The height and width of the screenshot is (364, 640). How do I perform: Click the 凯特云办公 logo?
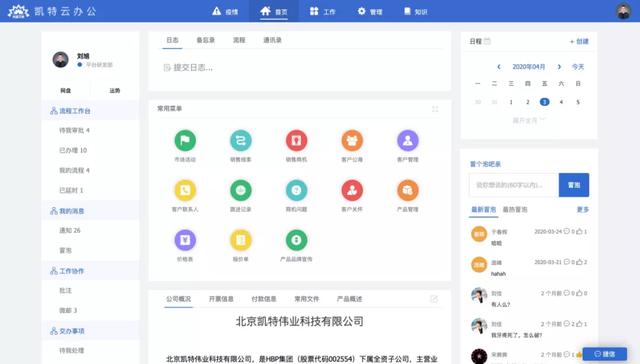(x=52, y=11)
